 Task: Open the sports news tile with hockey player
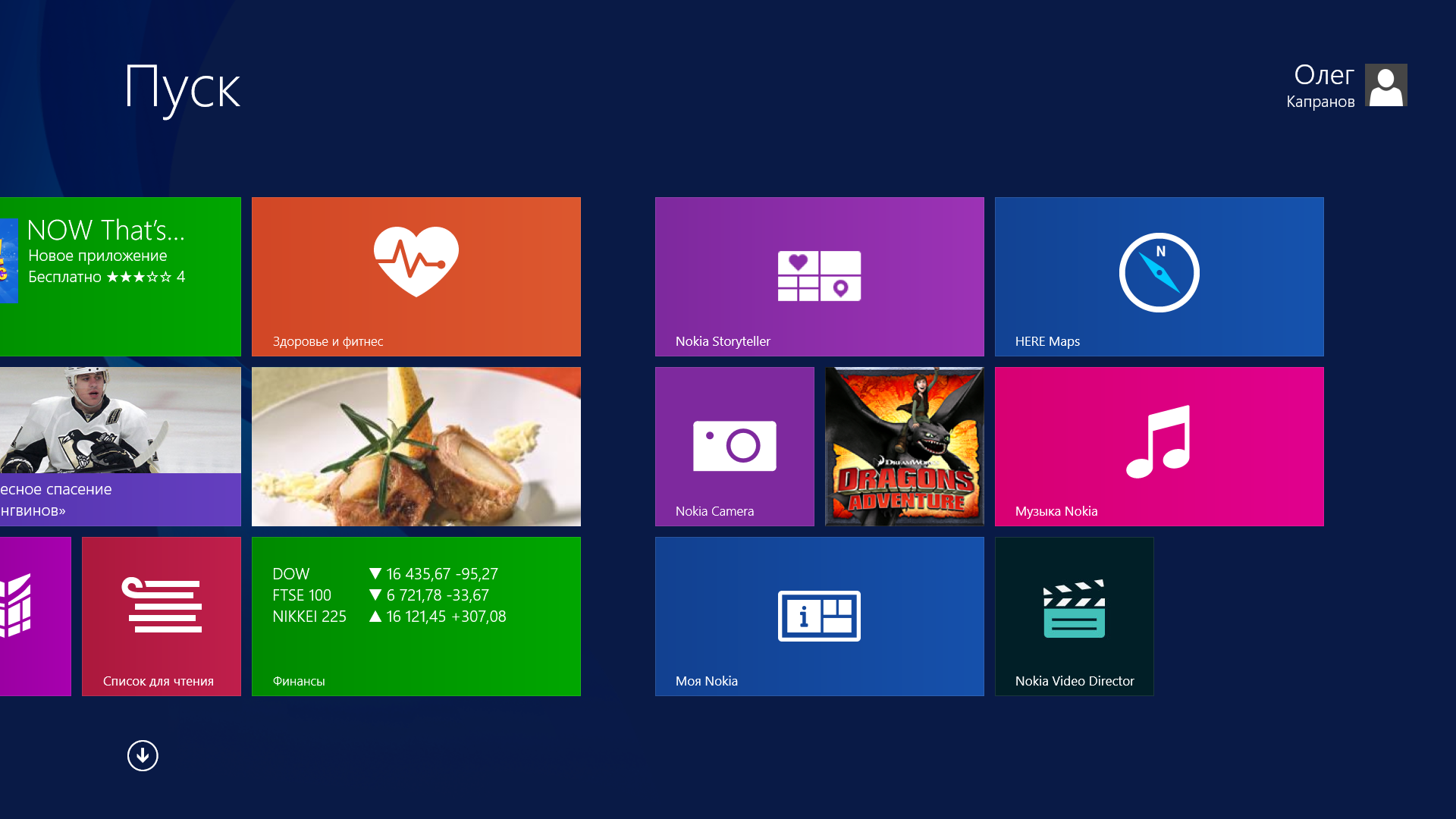tap(121, 447)
